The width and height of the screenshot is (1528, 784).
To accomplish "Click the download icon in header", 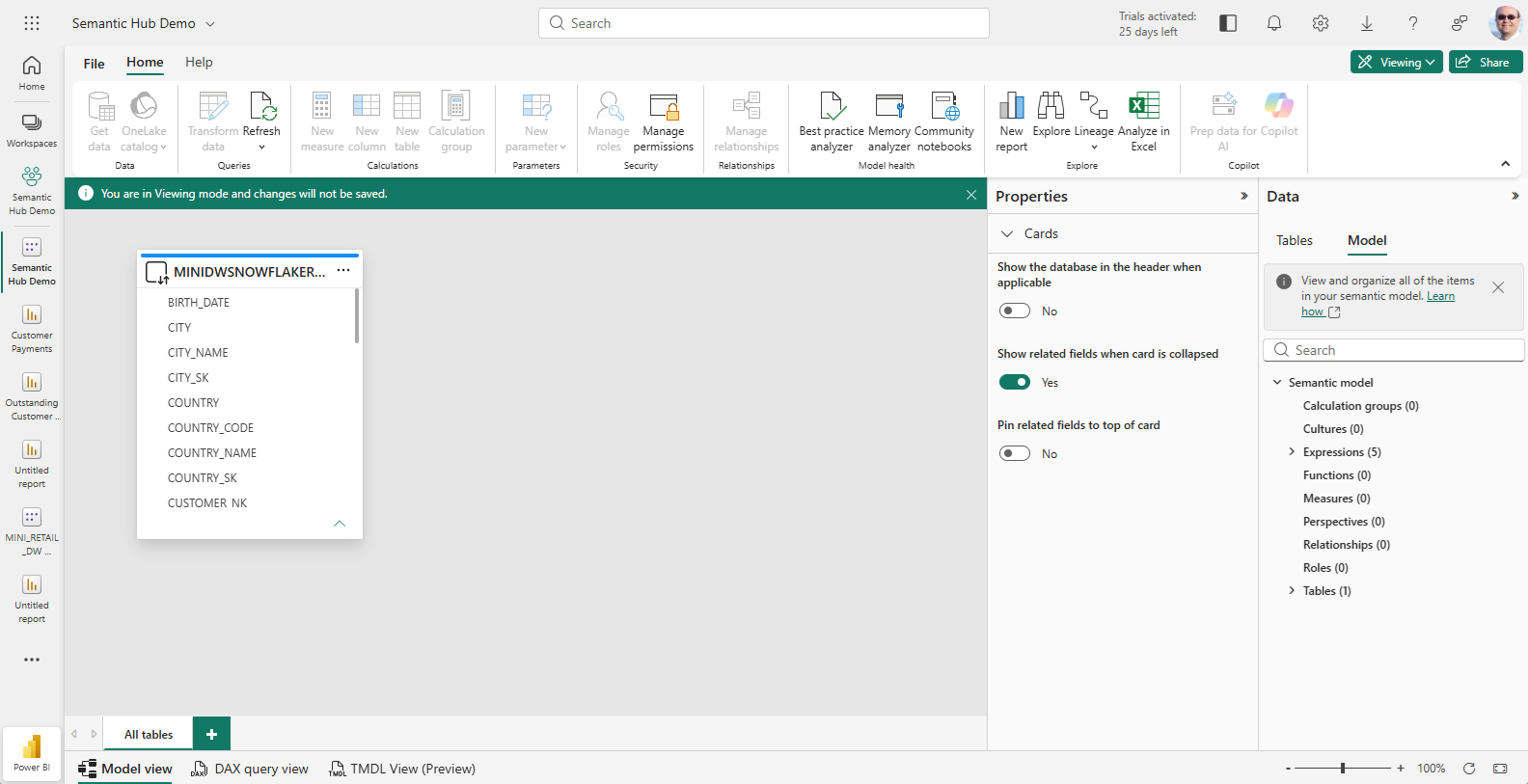I will [x=1367, y=23].
